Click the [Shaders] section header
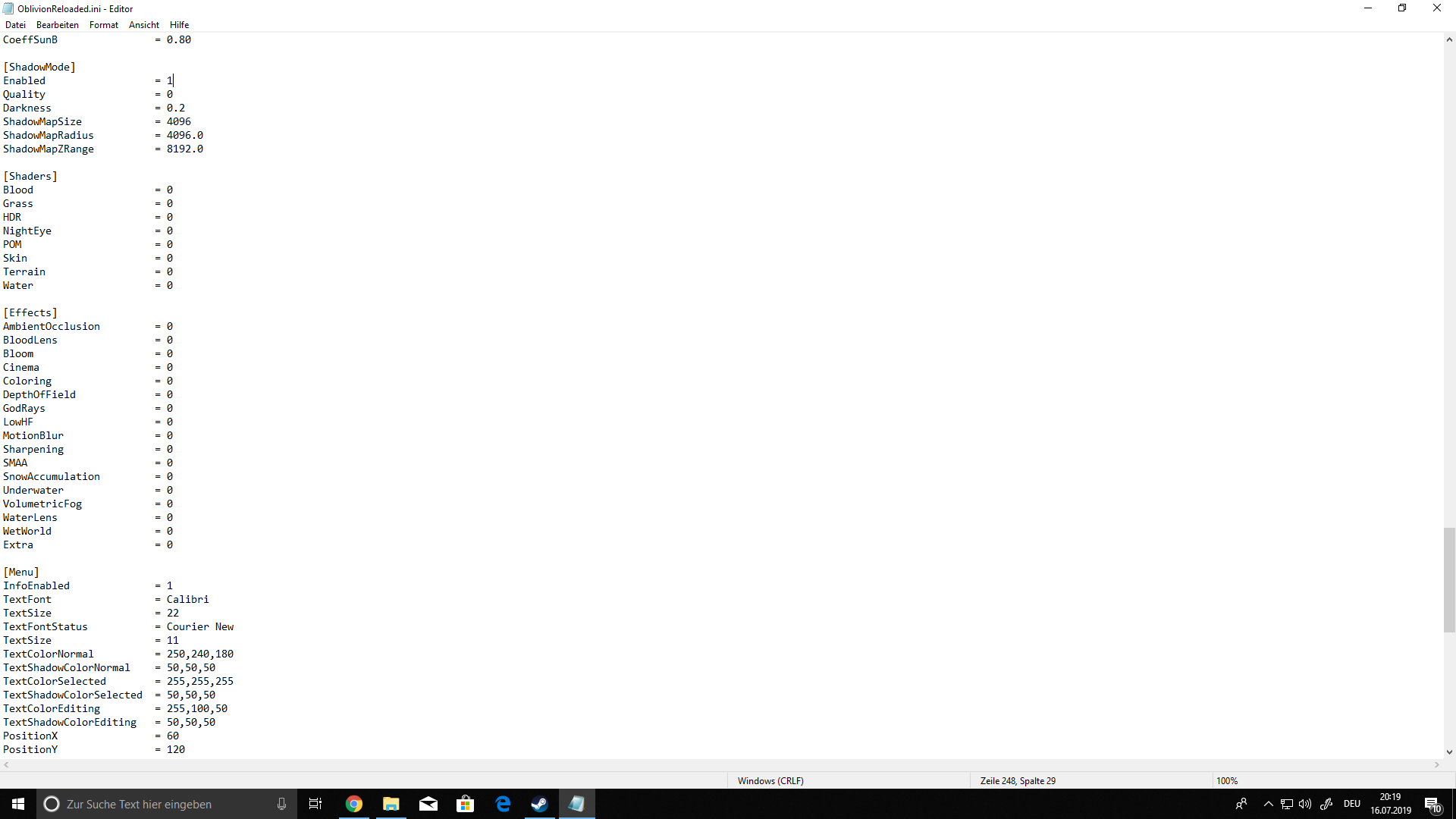This screenshot has height=819, width=1456. pos(30,176)
